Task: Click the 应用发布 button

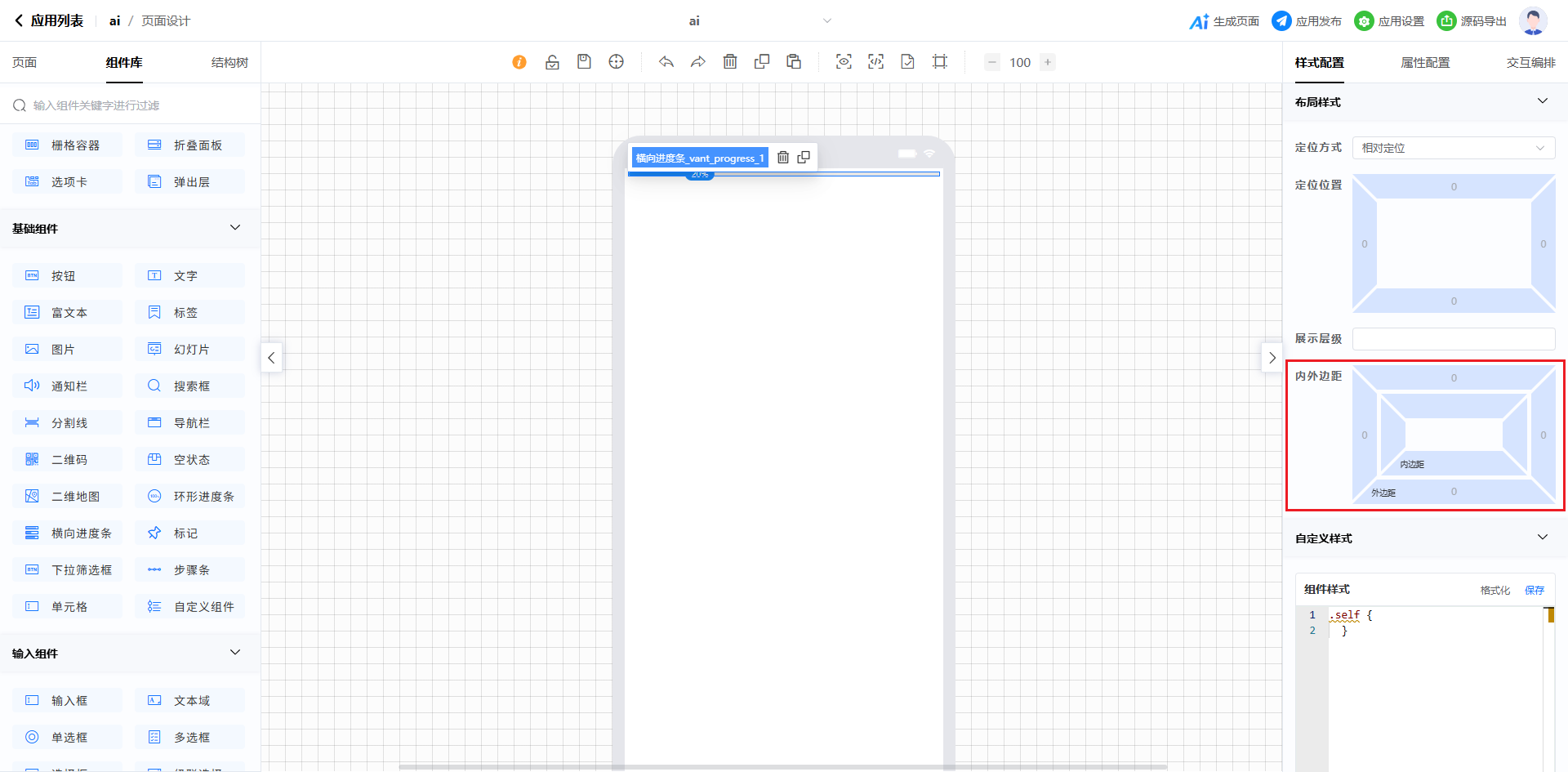Action: coord(1307,21)
